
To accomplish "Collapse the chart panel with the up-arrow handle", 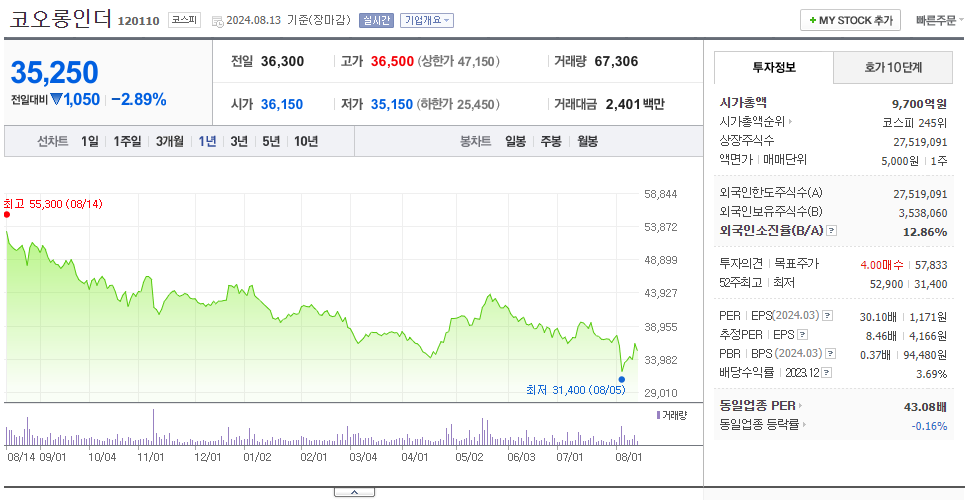I will point(354,492).
